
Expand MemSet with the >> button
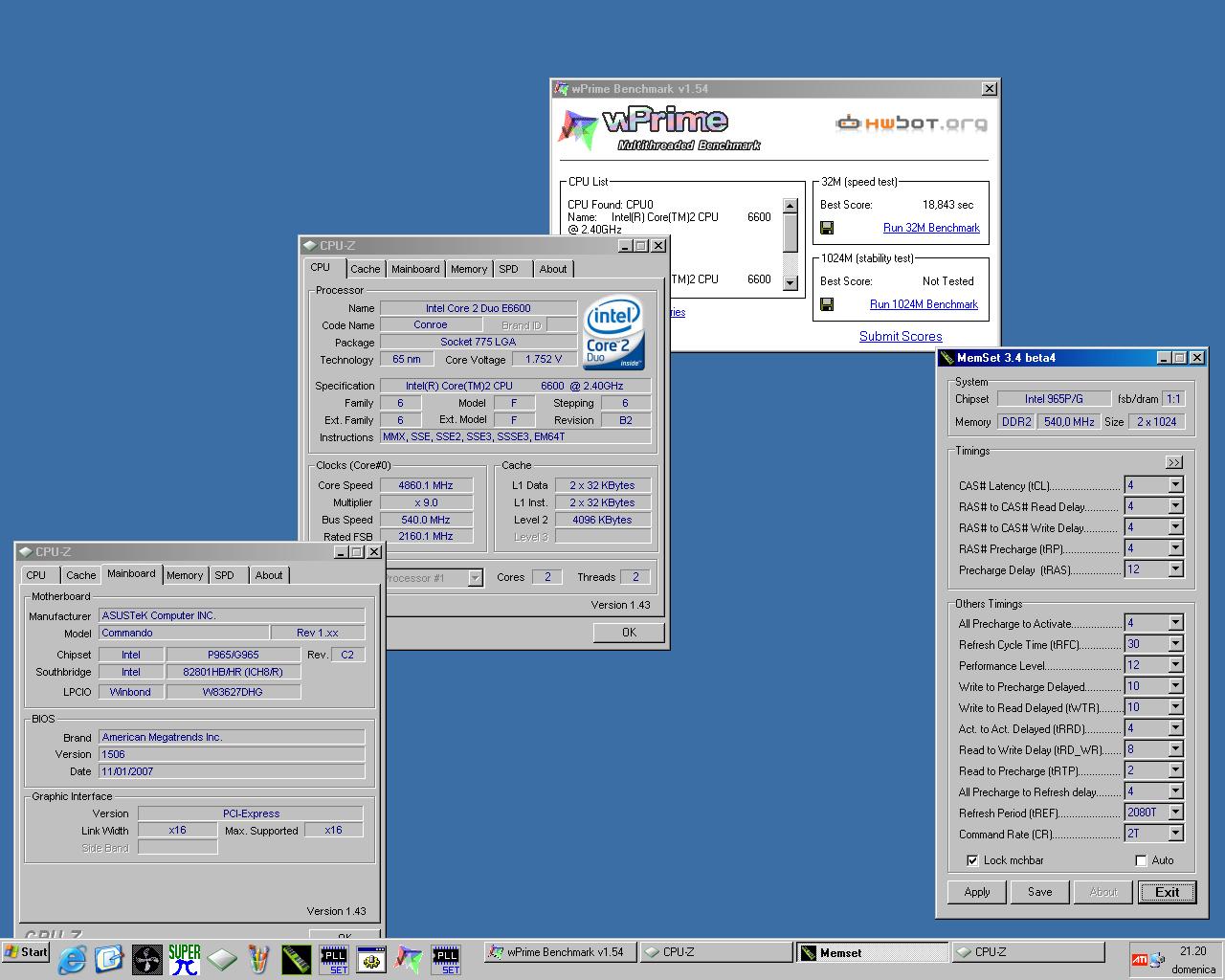coord(1174,462)
